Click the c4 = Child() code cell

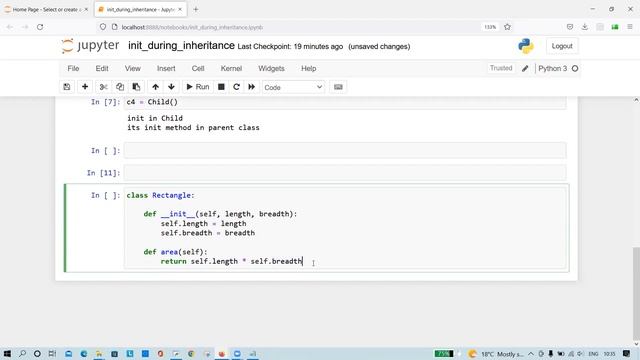[x=345, y=102]
